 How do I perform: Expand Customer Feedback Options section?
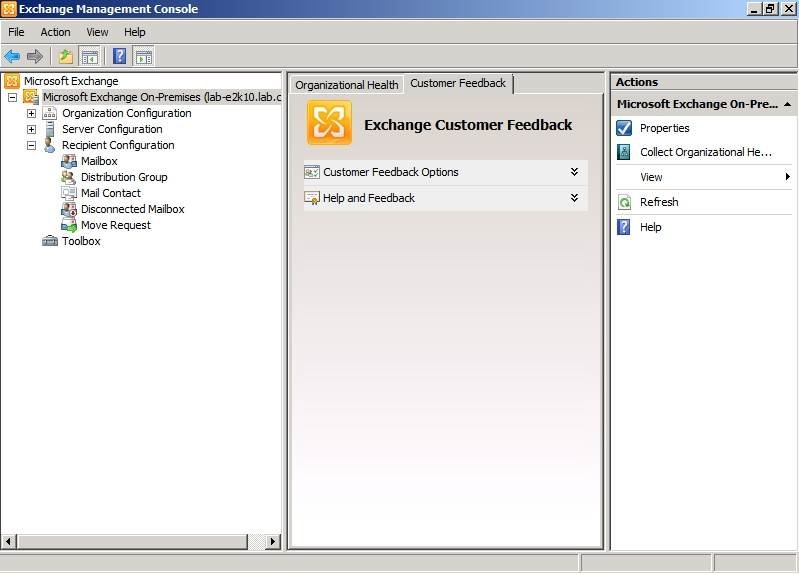(574, 172)
